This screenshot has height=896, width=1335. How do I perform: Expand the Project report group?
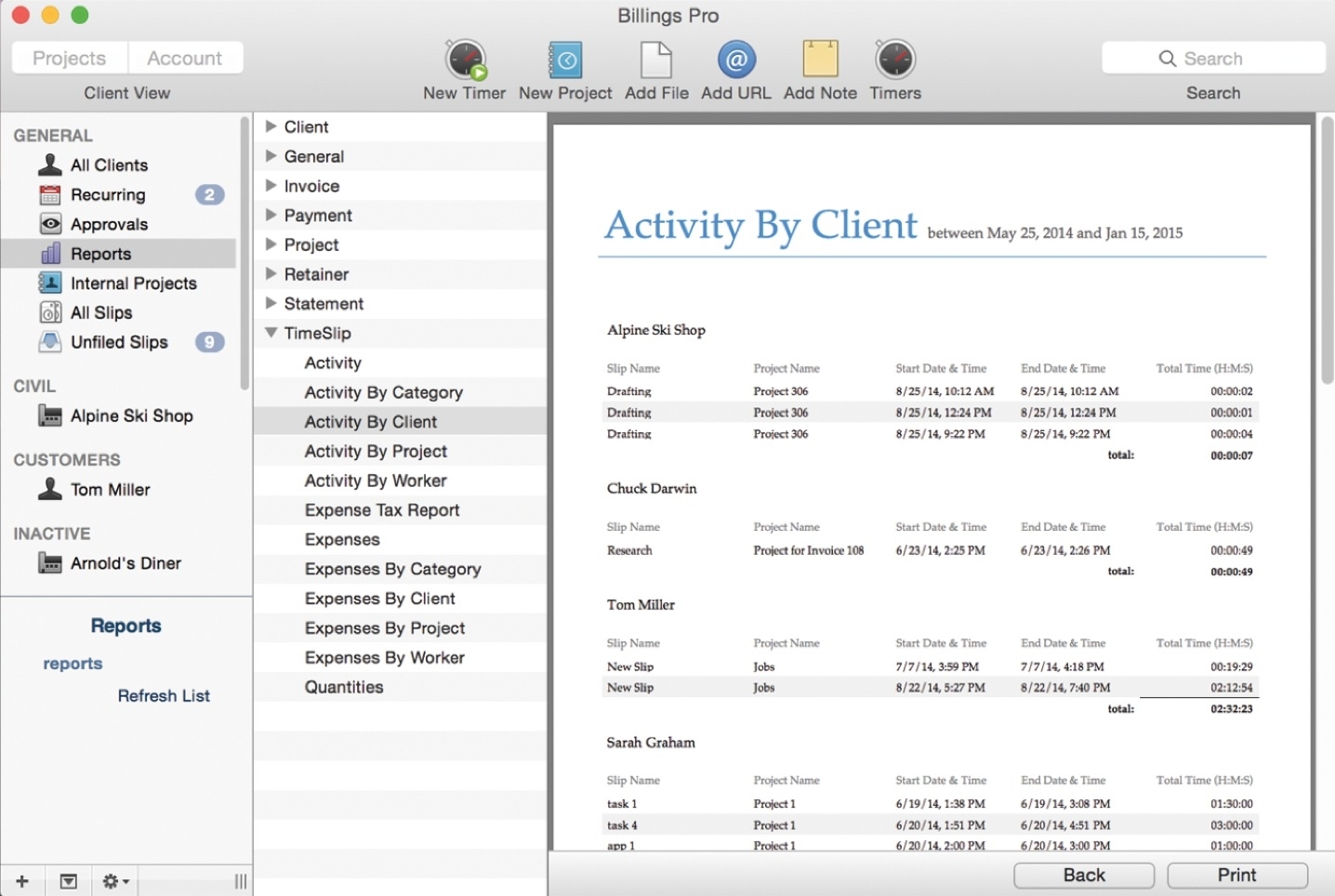tap(271, 244)
